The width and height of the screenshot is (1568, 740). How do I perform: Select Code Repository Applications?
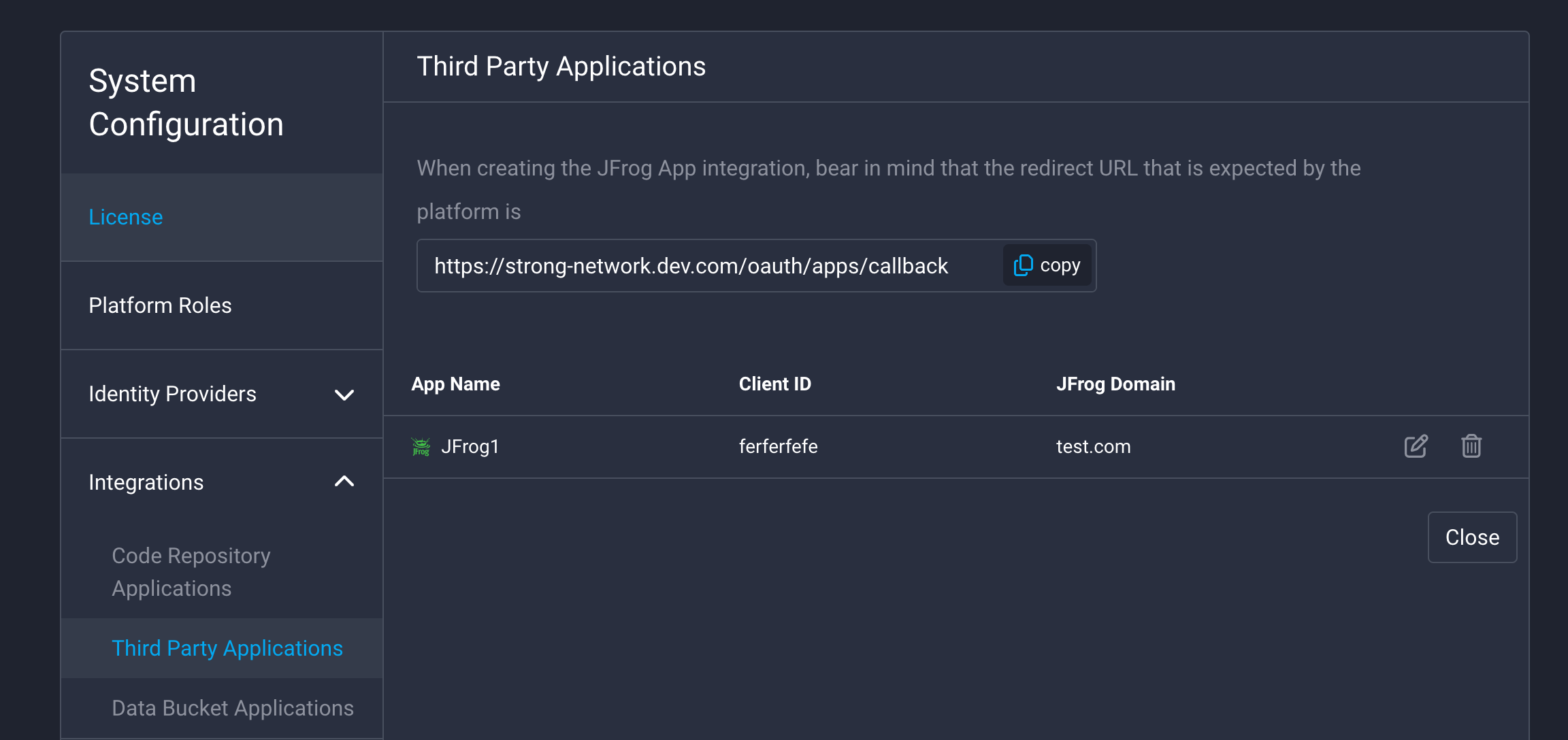pyautogui.click(x=191, y=571)
